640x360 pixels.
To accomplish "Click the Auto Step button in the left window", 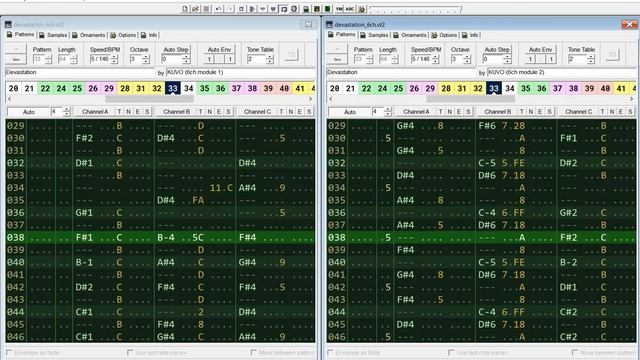I will click(176, 49).
